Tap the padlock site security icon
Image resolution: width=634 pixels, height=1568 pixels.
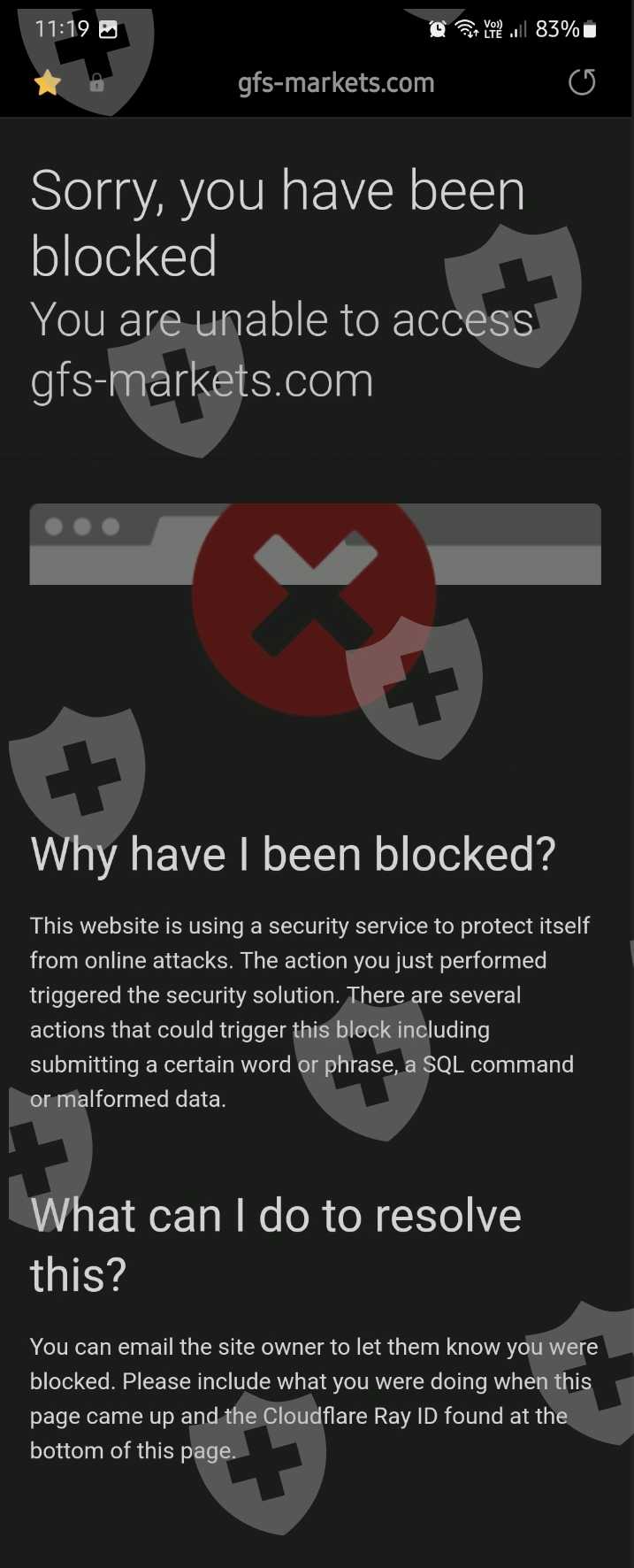pyautogui.click(x=97, y=83)
